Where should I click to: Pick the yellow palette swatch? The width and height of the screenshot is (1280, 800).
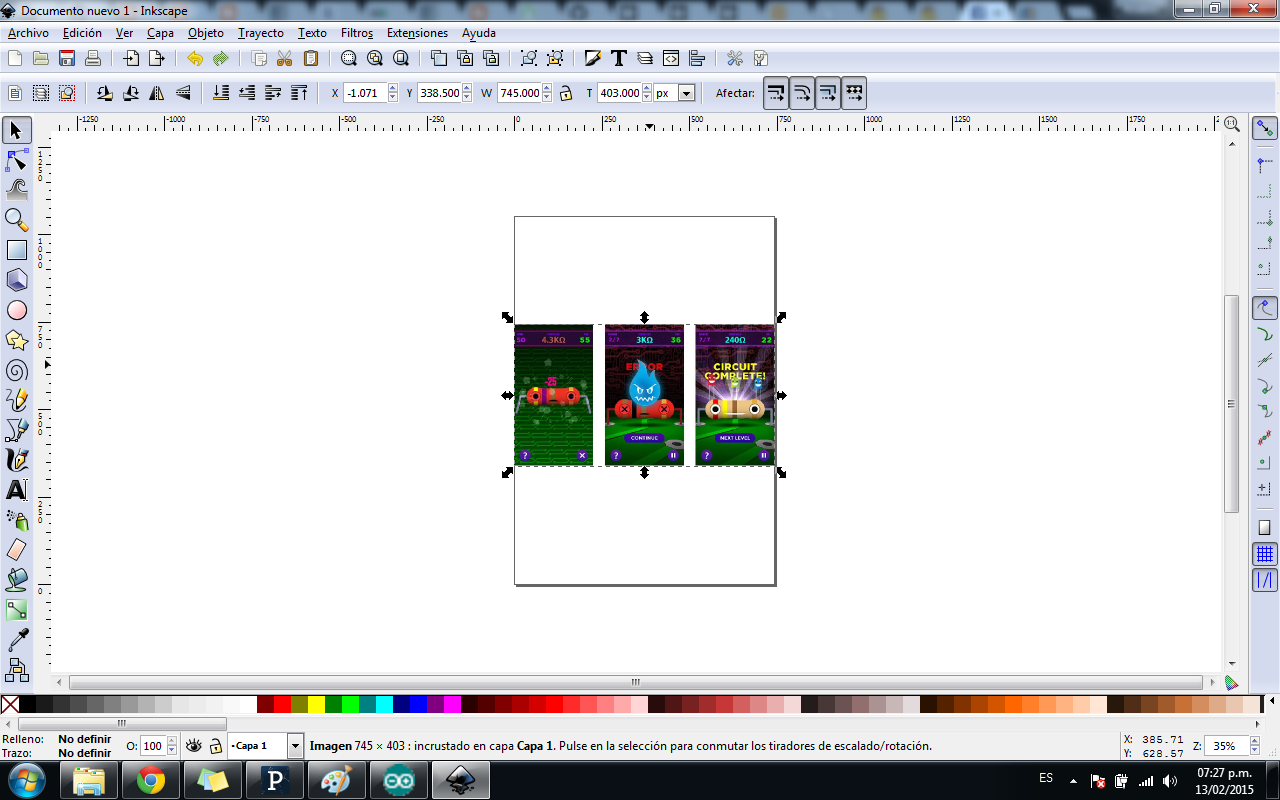point(316,704)
